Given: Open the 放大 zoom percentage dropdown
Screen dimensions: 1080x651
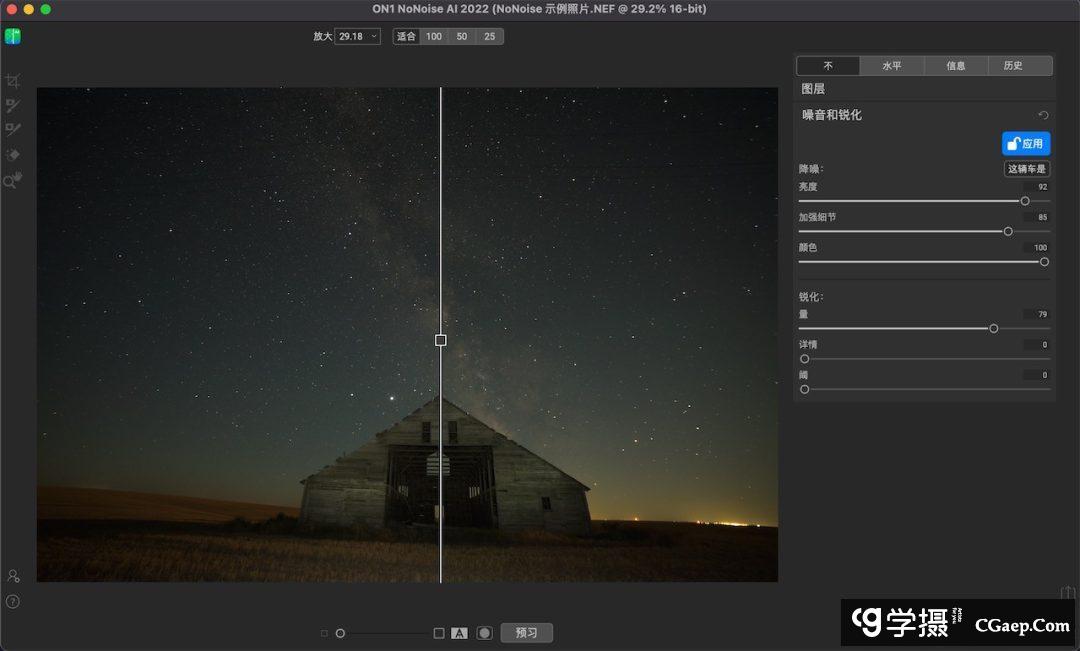Looking at the screenshot, I should [x=358, y=36].
